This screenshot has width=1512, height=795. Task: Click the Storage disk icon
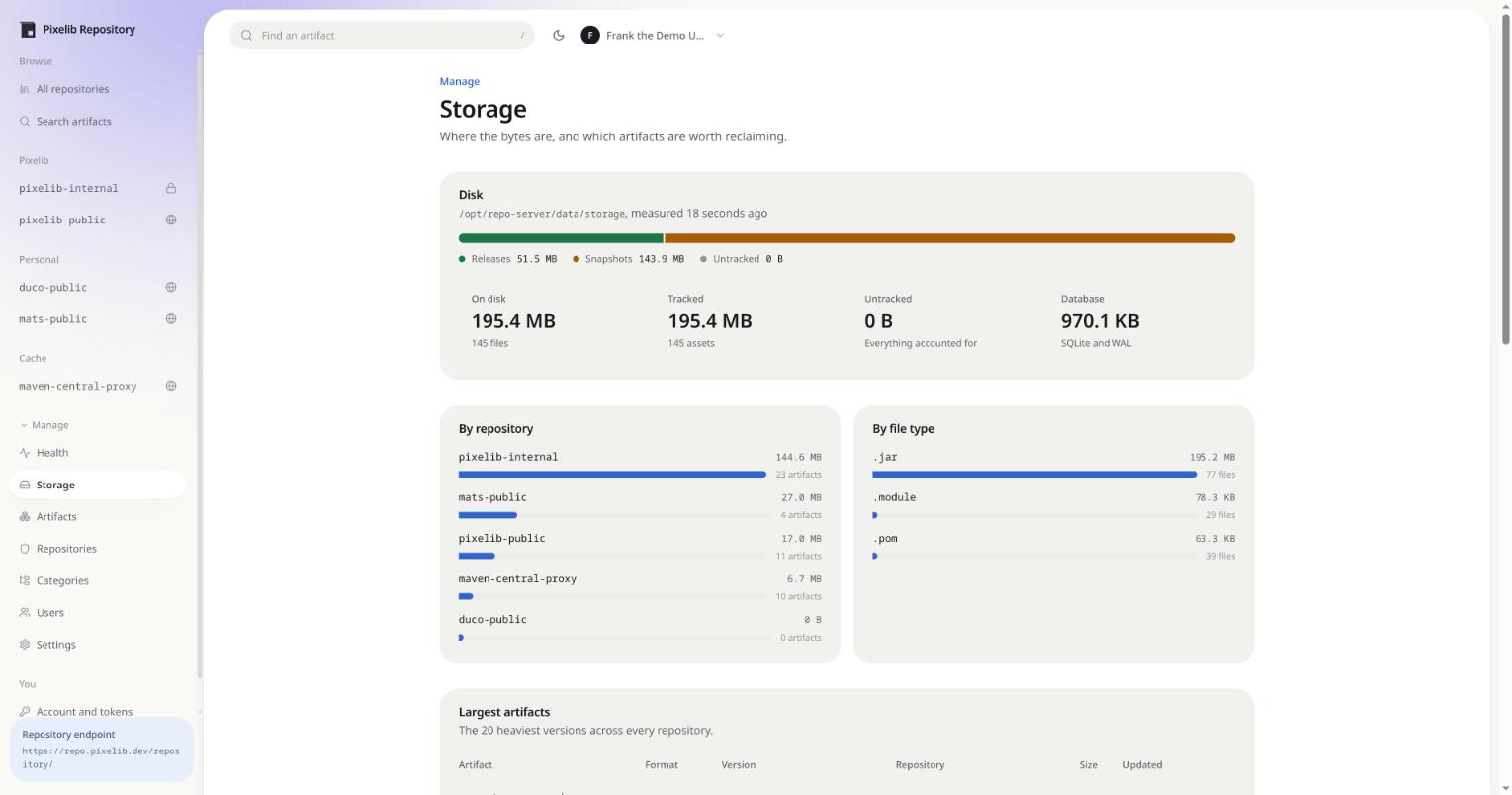[x=25, y=485]
